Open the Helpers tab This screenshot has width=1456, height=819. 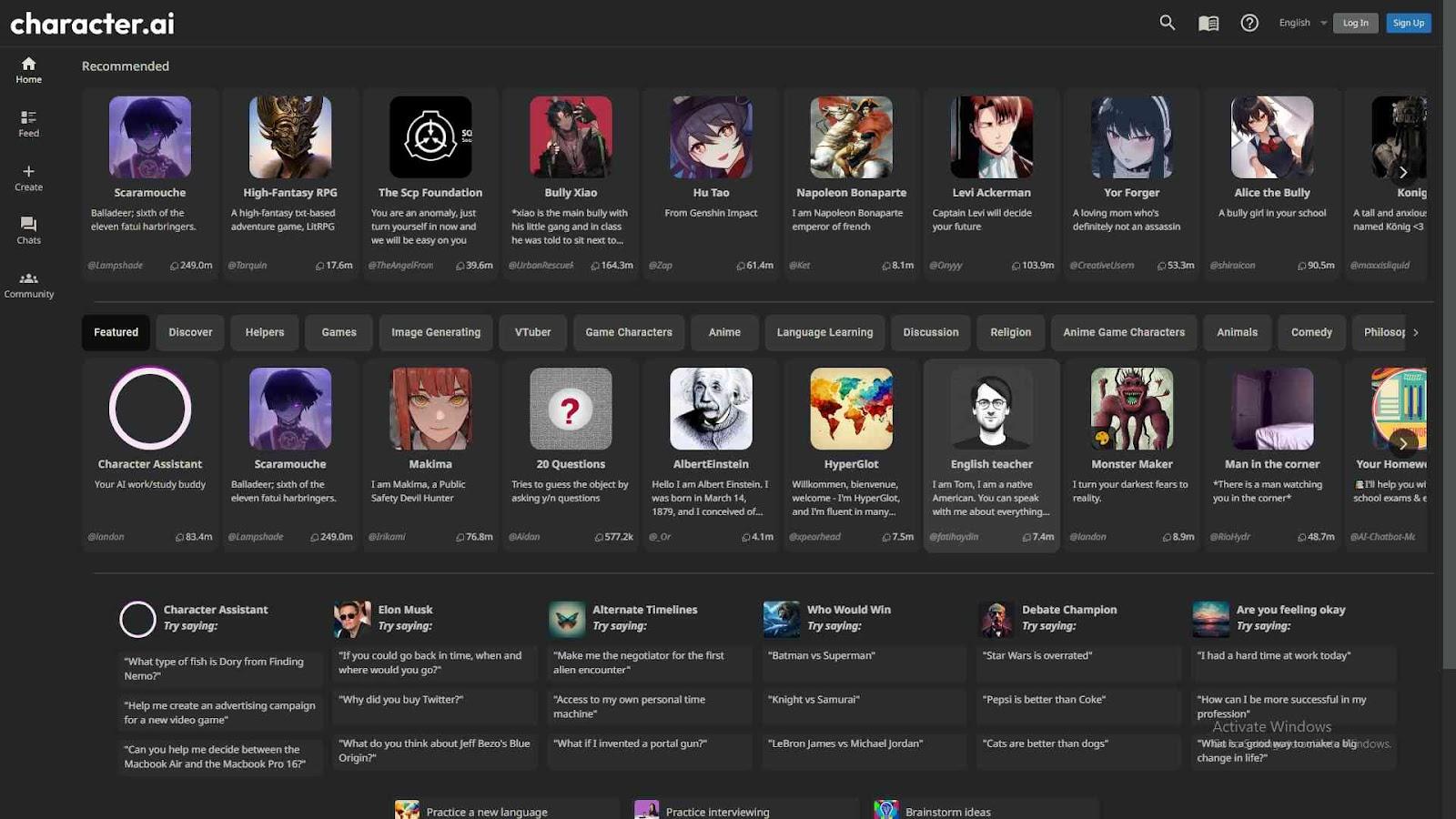265,332
